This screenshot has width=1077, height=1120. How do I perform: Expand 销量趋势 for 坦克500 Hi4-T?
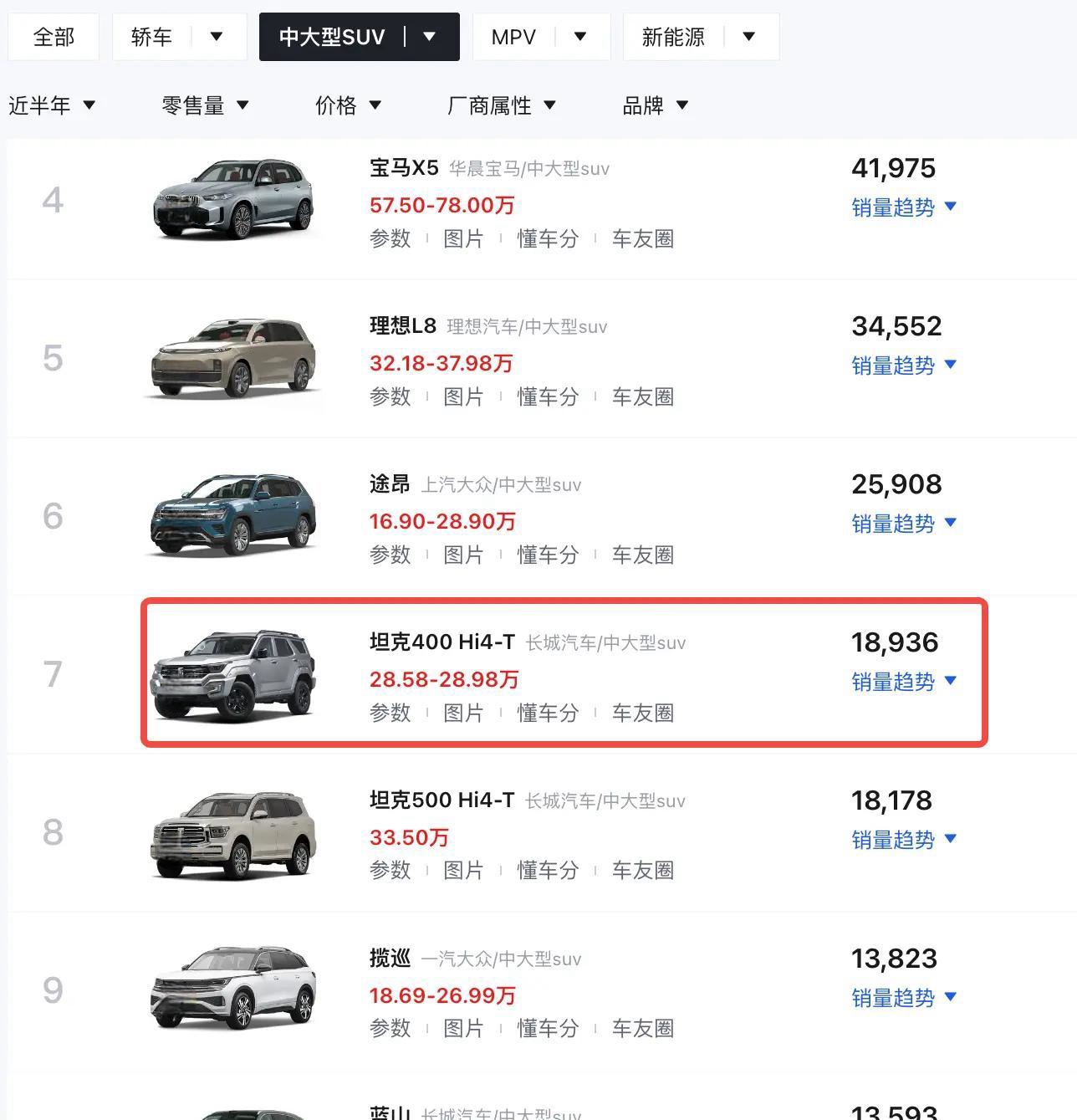pos(904,839)
